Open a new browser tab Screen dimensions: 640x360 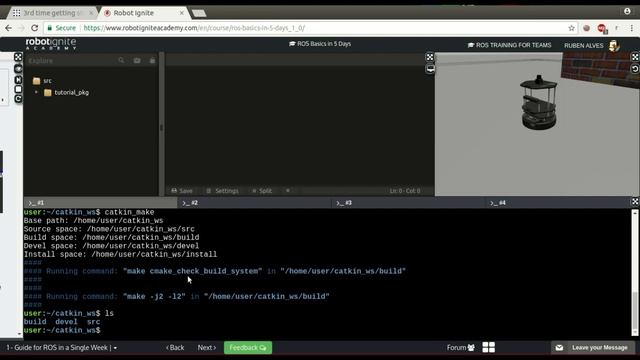coord(199,13)
